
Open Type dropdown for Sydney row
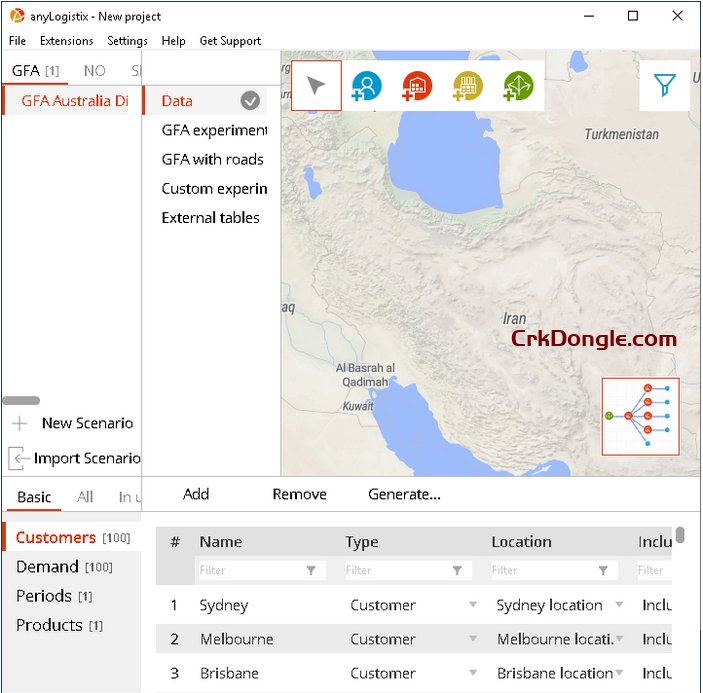pos(473,606)
